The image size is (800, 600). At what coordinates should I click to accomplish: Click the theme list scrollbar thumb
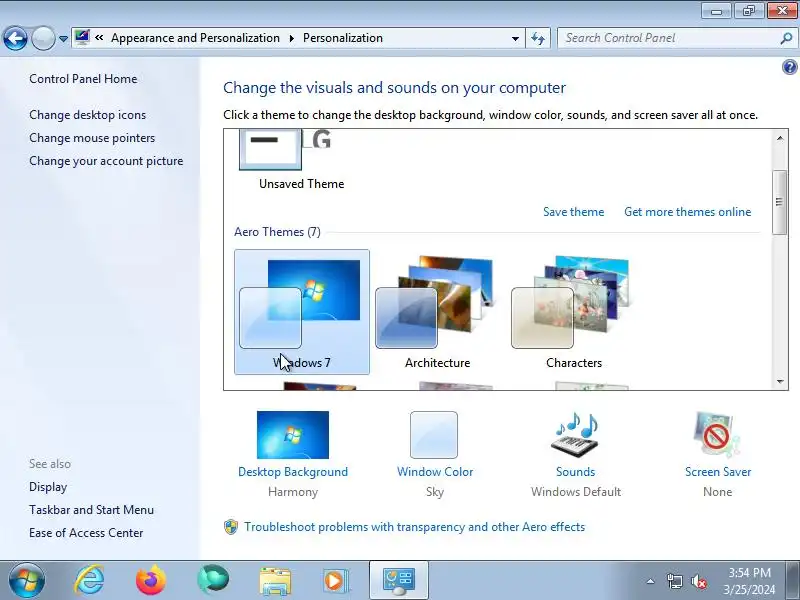click(x=779, y=202)
